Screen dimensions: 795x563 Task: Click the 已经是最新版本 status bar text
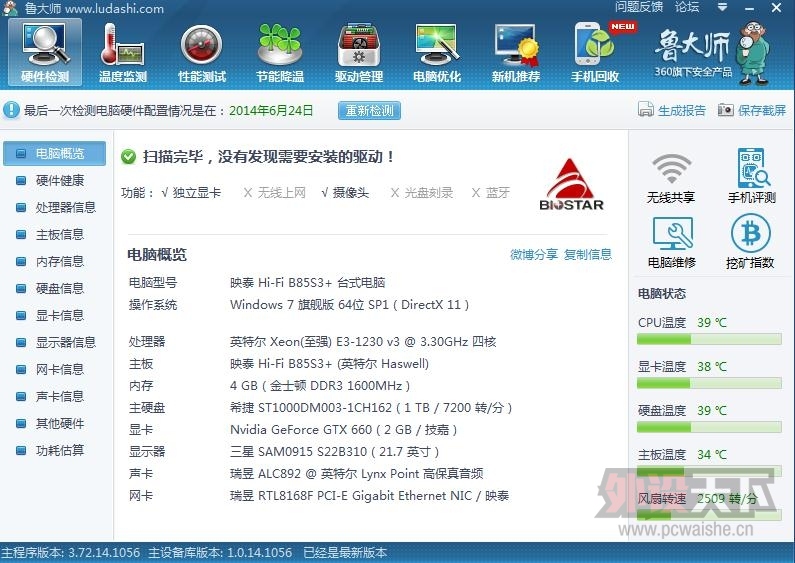pos(345,553)
